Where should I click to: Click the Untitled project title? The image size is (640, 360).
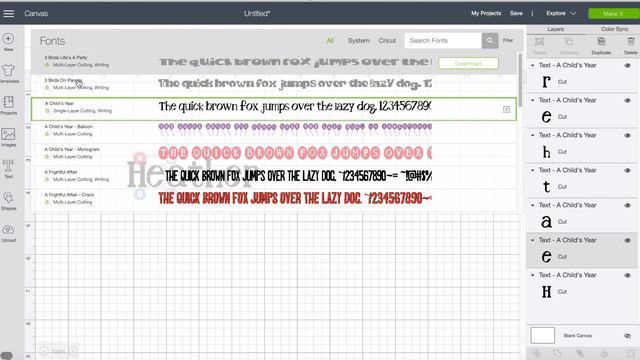pyautogui.click(x=257, y=13)
